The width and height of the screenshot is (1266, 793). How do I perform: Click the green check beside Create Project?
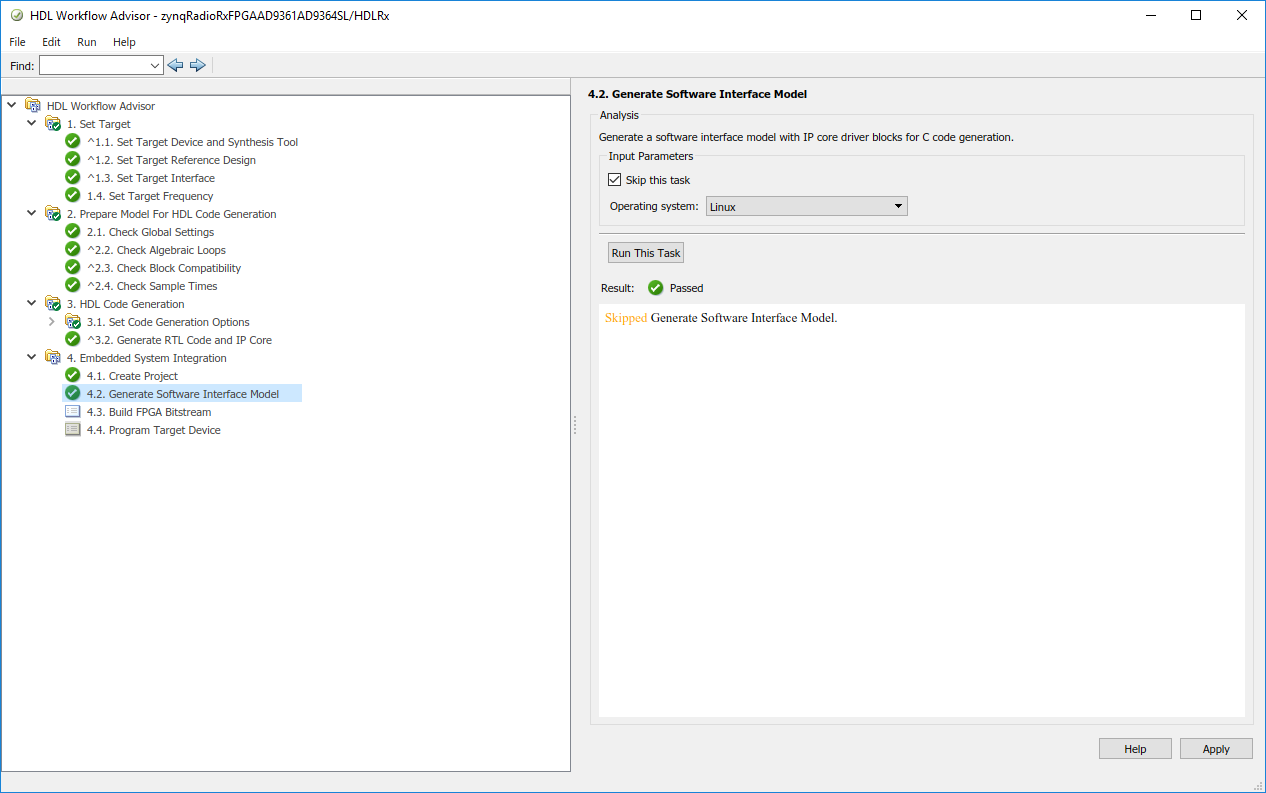coord(72,376)
